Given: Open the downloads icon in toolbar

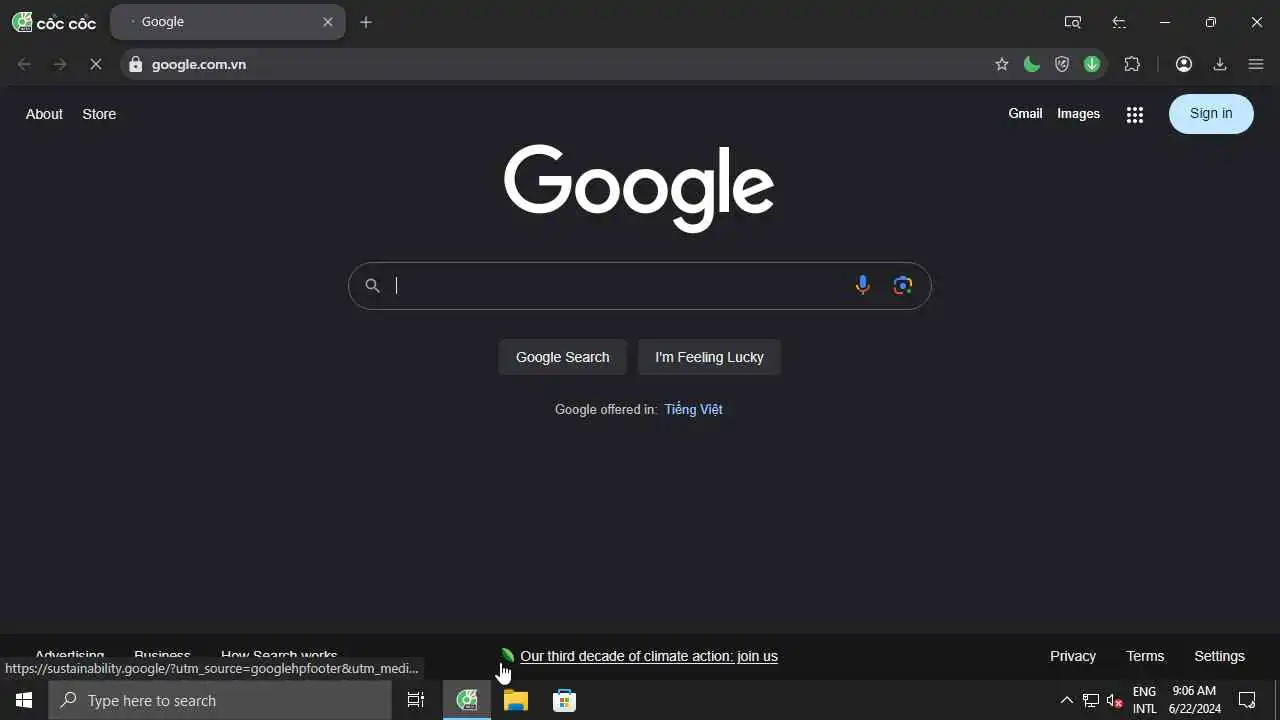Looking at the screenshot, I should click(1220, 64).
